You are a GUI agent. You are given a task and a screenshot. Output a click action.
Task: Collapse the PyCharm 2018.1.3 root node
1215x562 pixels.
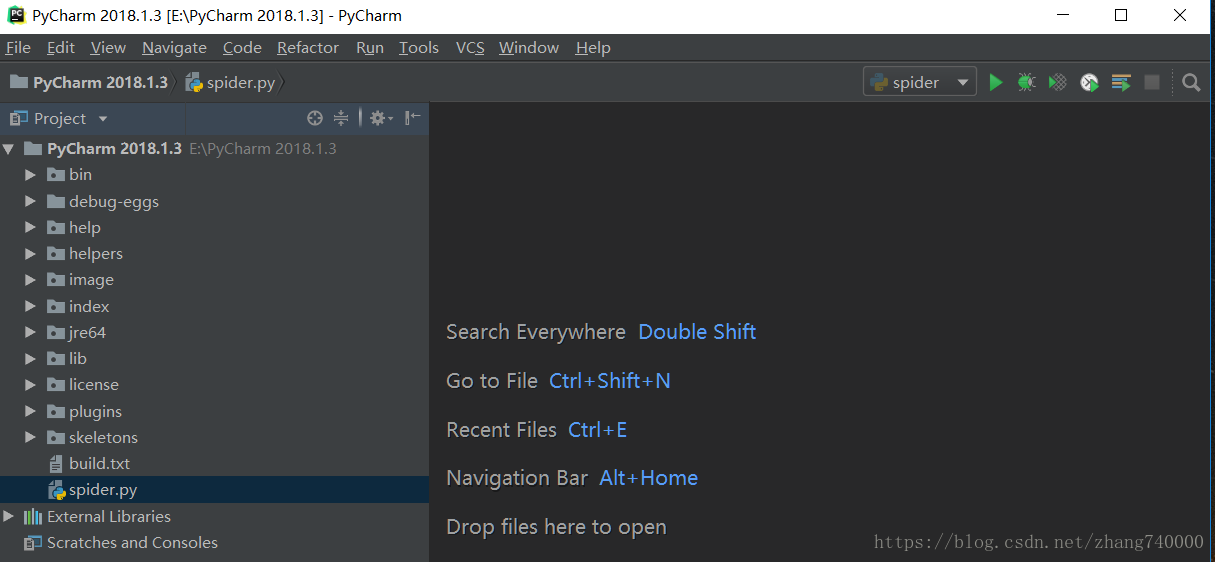(9, 149)
